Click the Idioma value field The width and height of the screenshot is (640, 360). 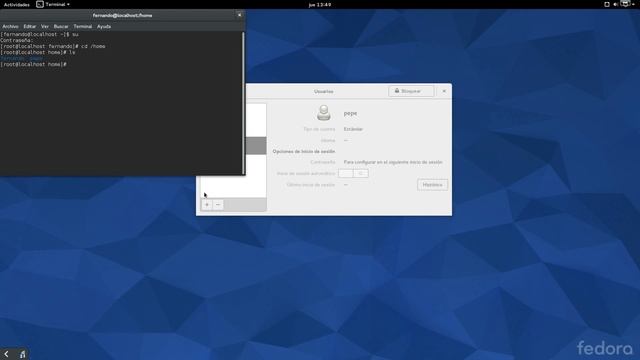coord(346,140)
